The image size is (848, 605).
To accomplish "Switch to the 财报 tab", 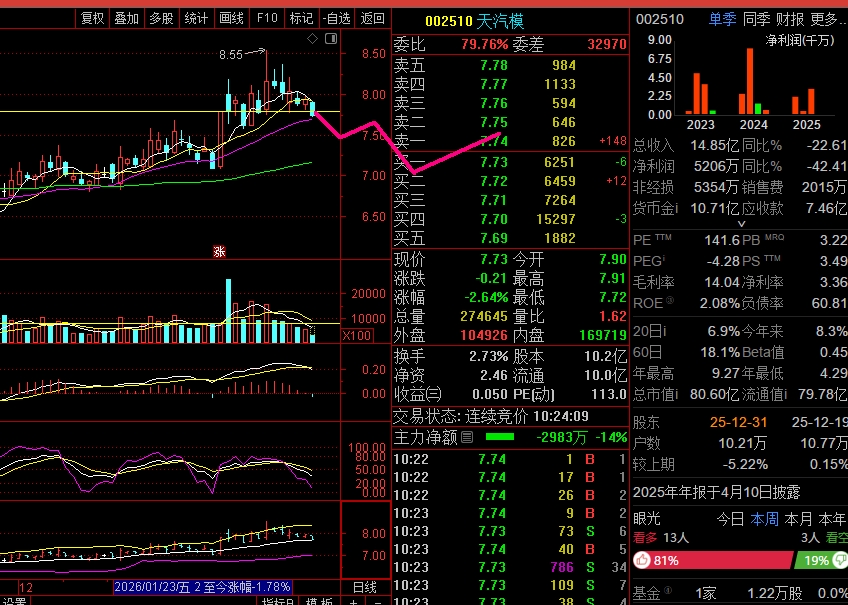I will pos(790,19).
